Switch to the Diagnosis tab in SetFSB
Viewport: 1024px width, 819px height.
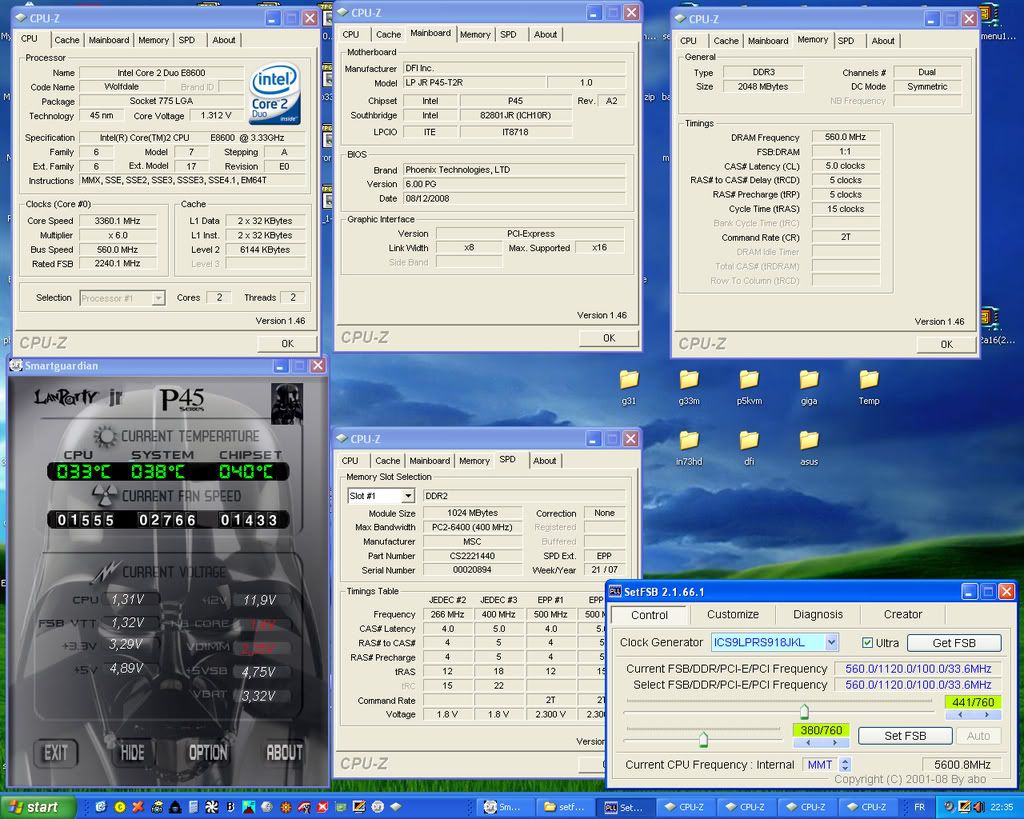[x=818, y=614]
